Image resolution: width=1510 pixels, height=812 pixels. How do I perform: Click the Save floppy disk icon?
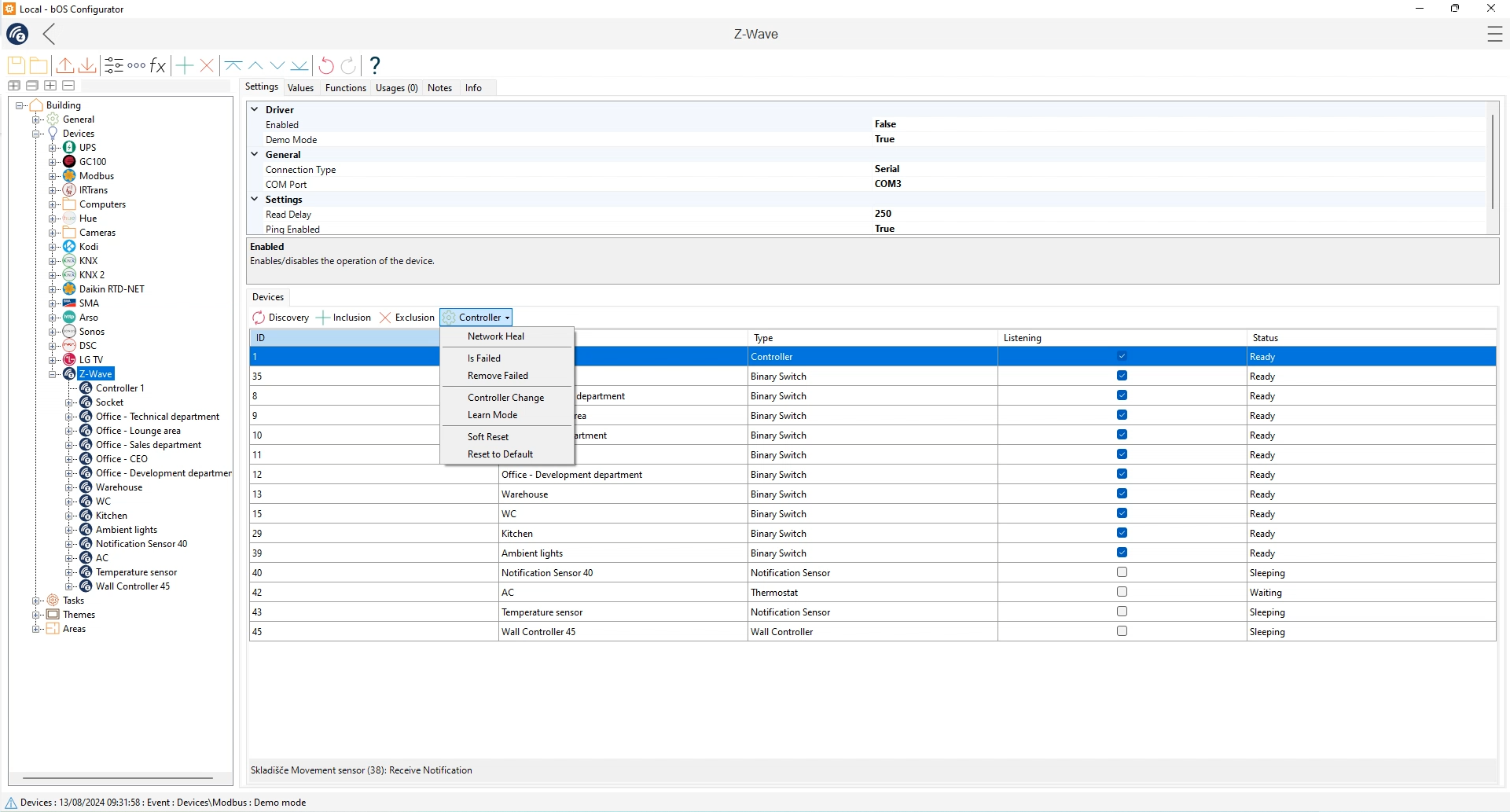(16, 65)
